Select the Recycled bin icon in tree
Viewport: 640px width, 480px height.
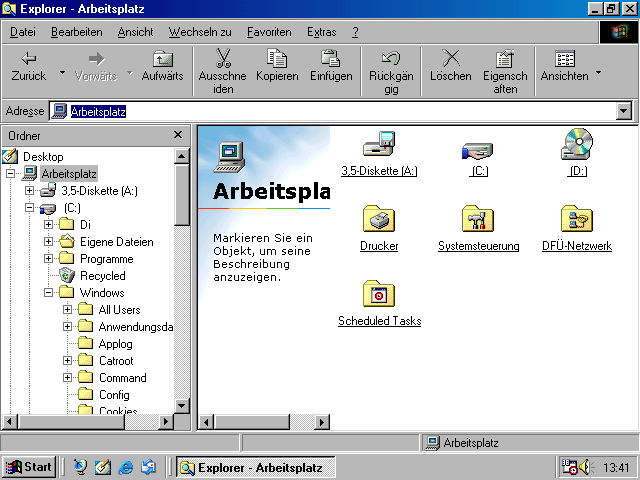tap(67, 276)
